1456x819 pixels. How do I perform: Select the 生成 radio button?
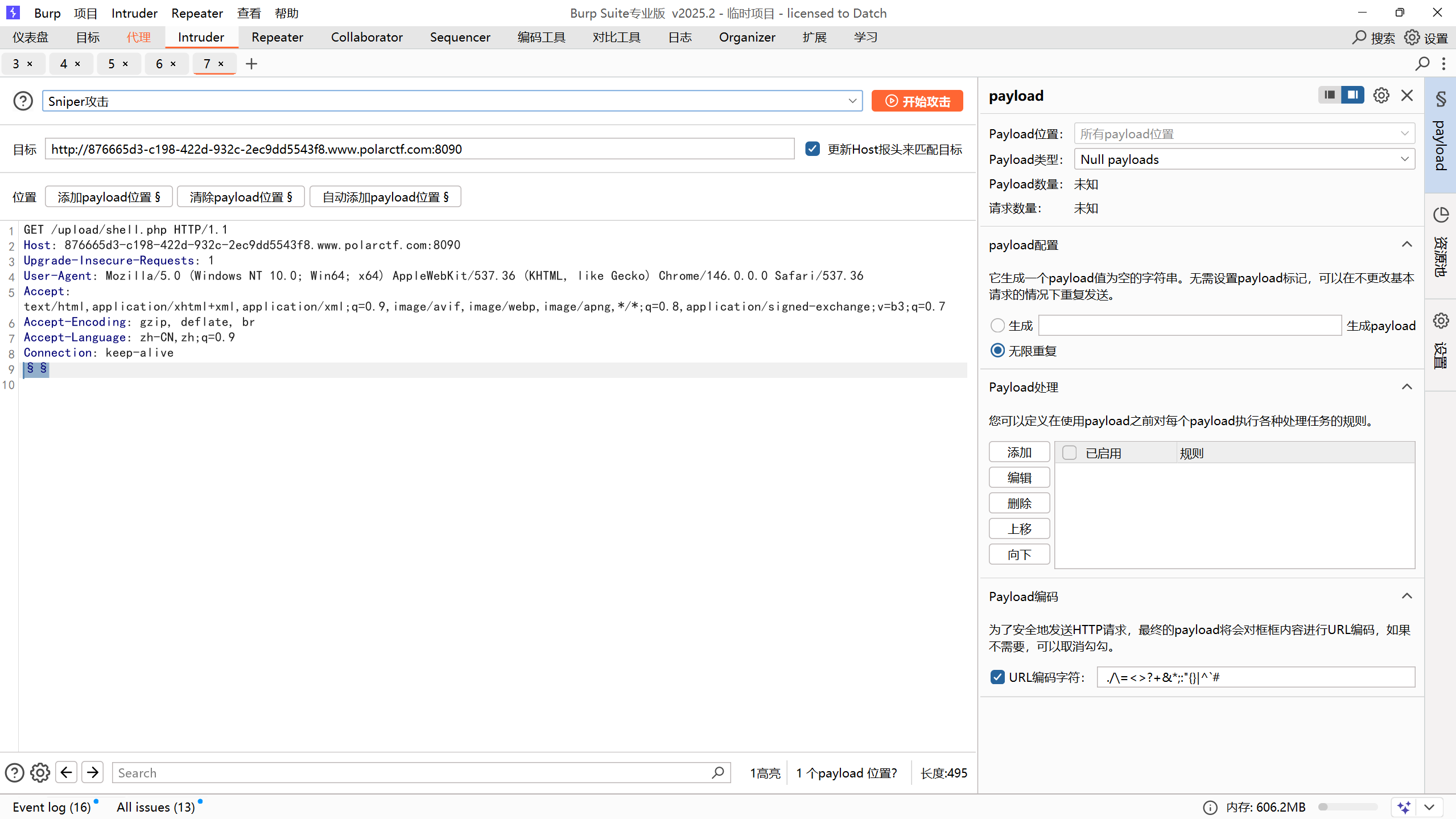coord(997,326)
